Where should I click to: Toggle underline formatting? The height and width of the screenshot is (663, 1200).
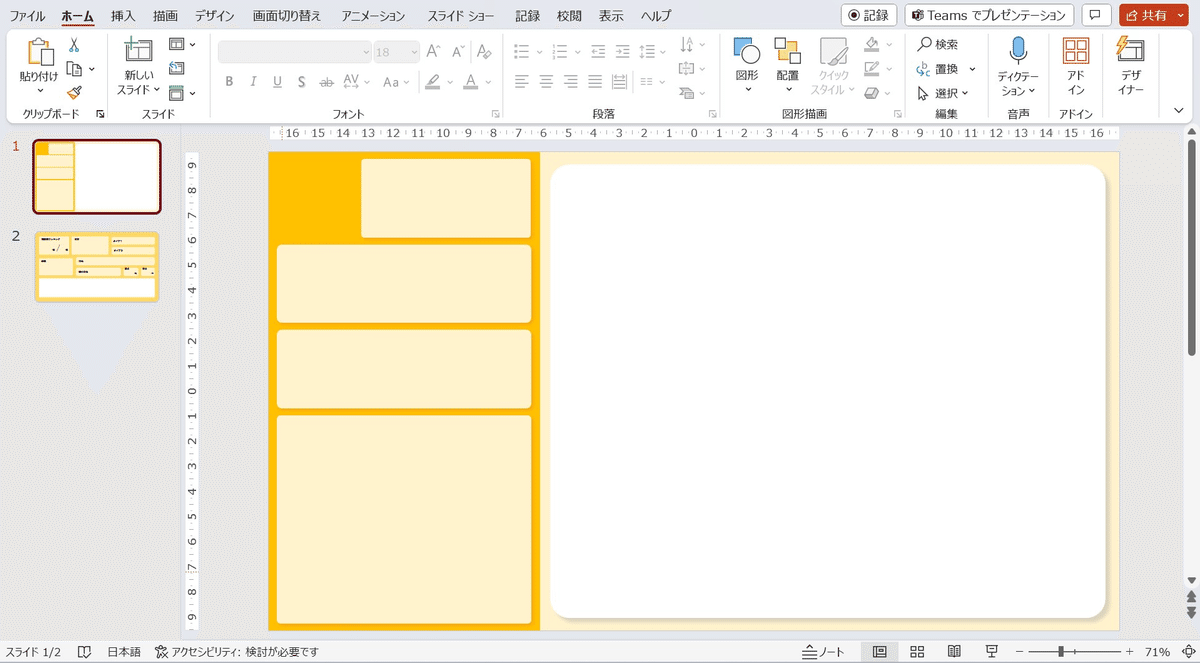[277, 82]
